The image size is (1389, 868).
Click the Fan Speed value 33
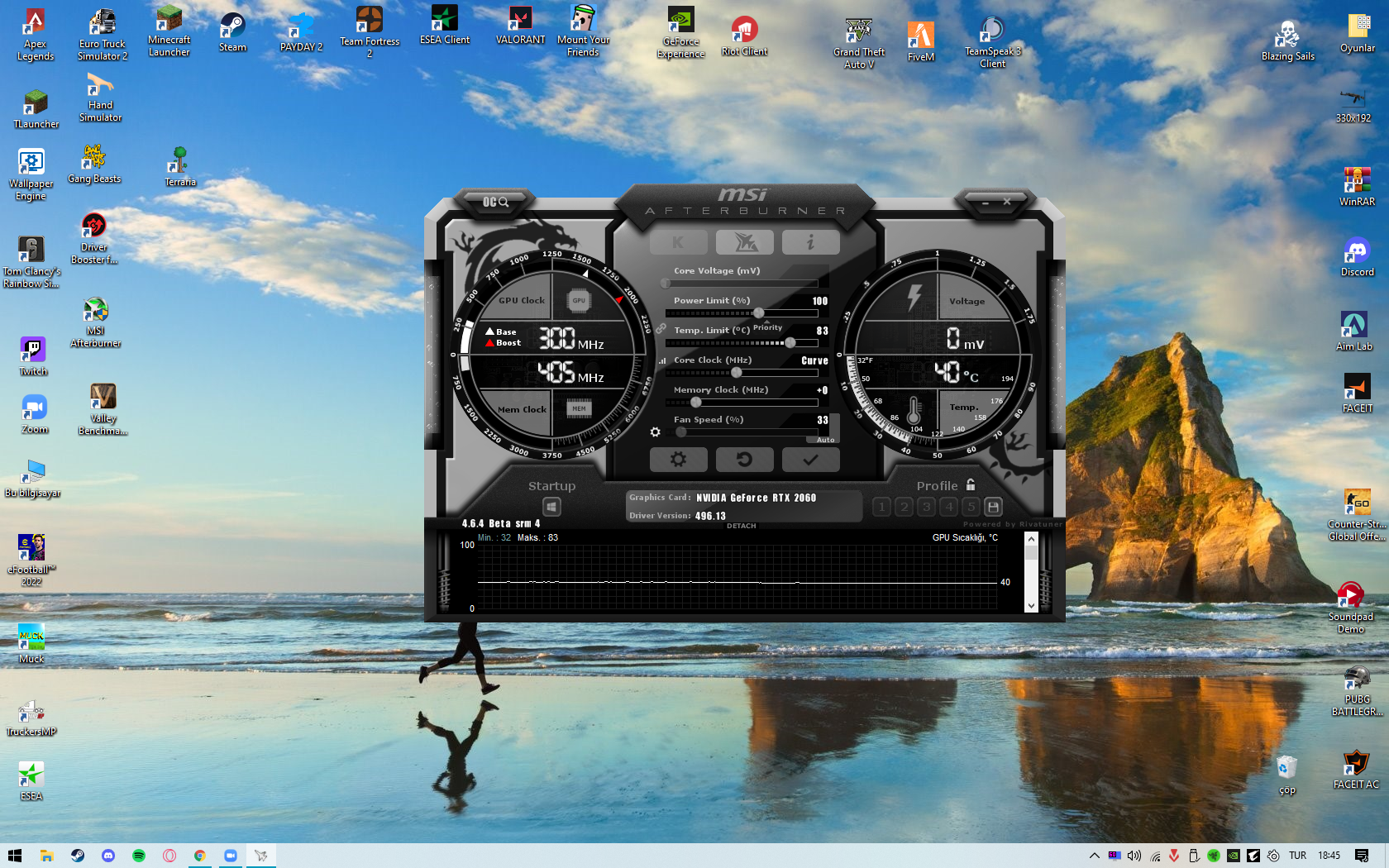tap(822, 421)
